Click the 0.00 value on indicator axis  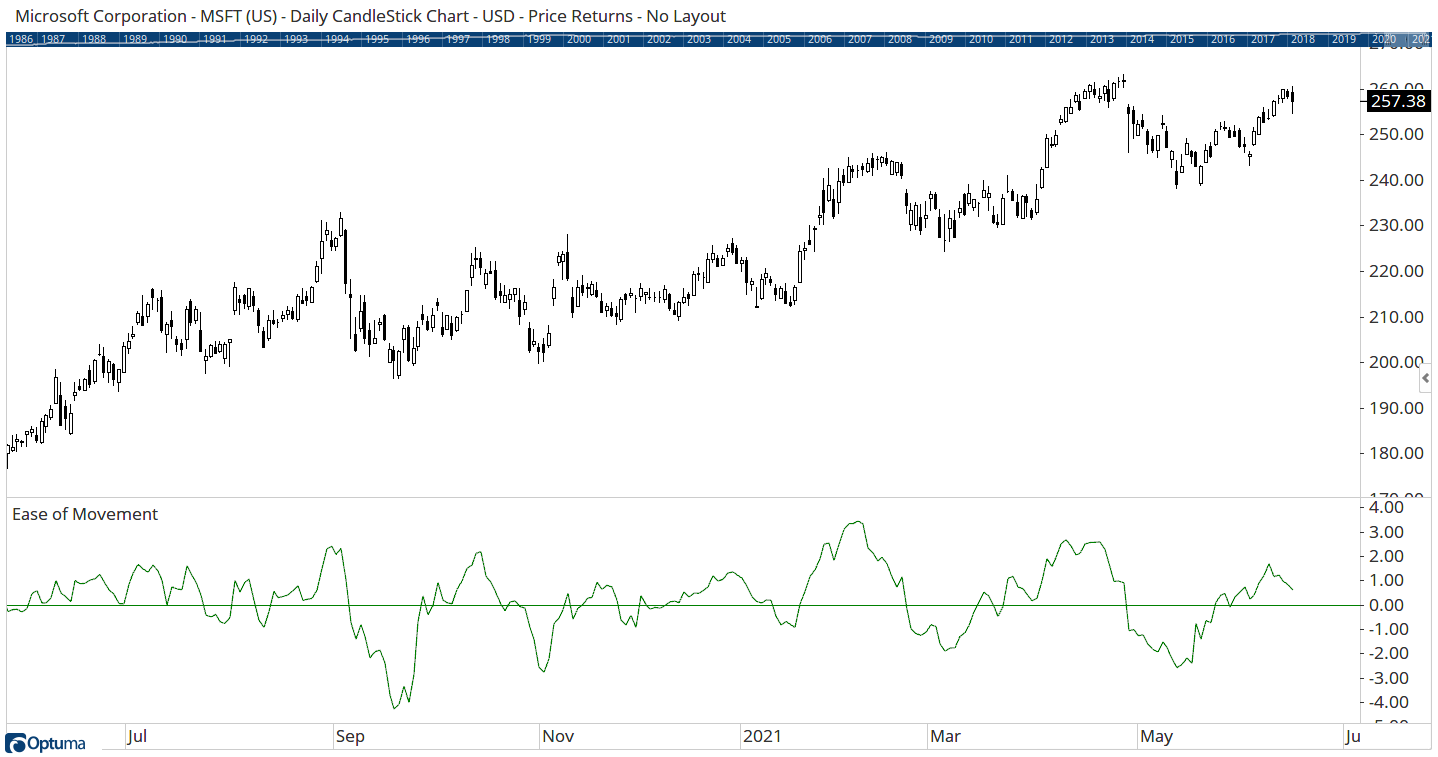point(1387,605)
